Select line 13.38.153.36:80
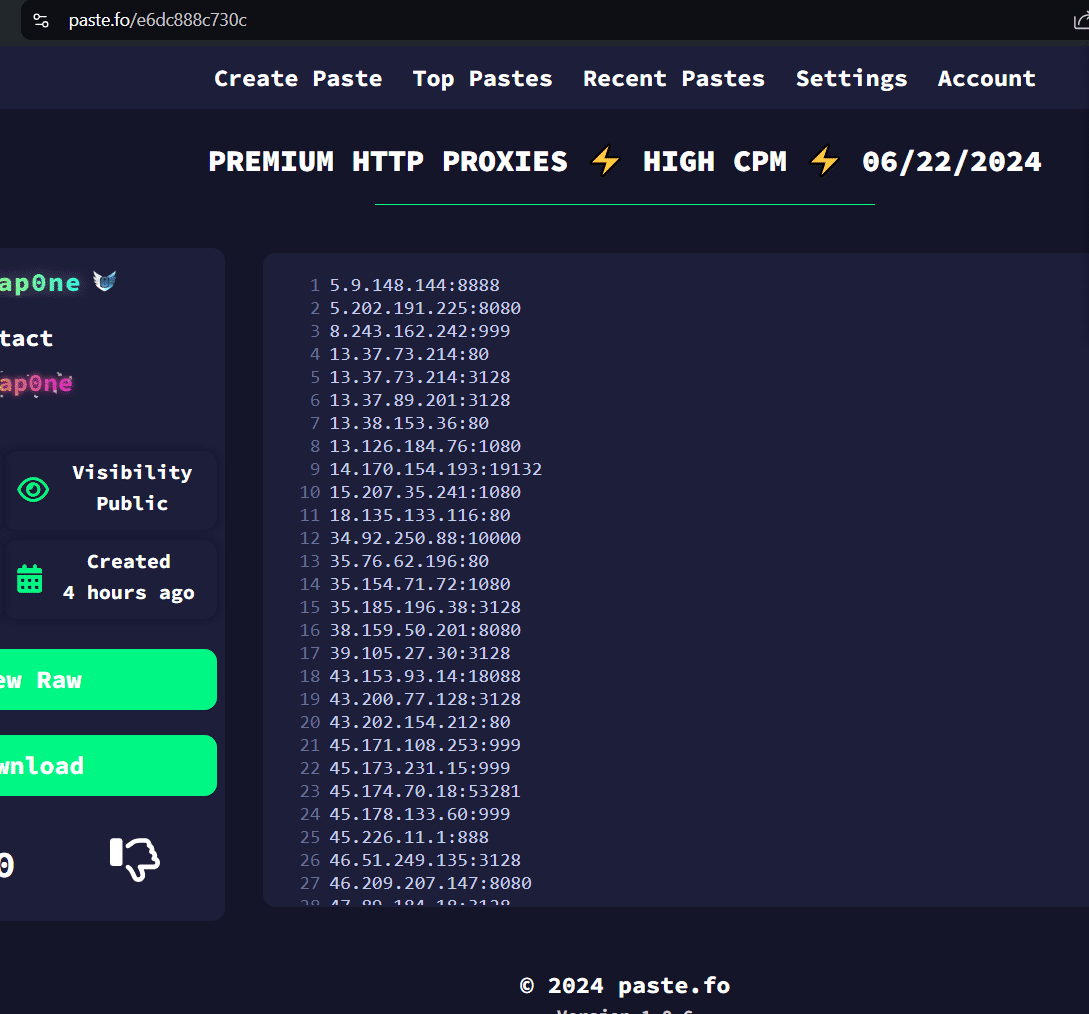The width and height of the screenshot is (1089, 1014). tap(409, 423)
